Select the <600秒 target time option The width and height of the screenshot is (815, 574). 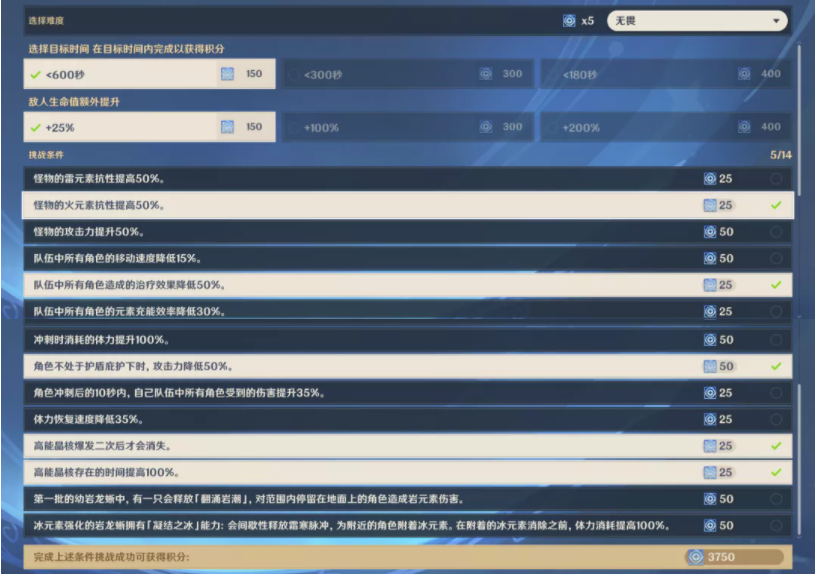coord(149,74)
